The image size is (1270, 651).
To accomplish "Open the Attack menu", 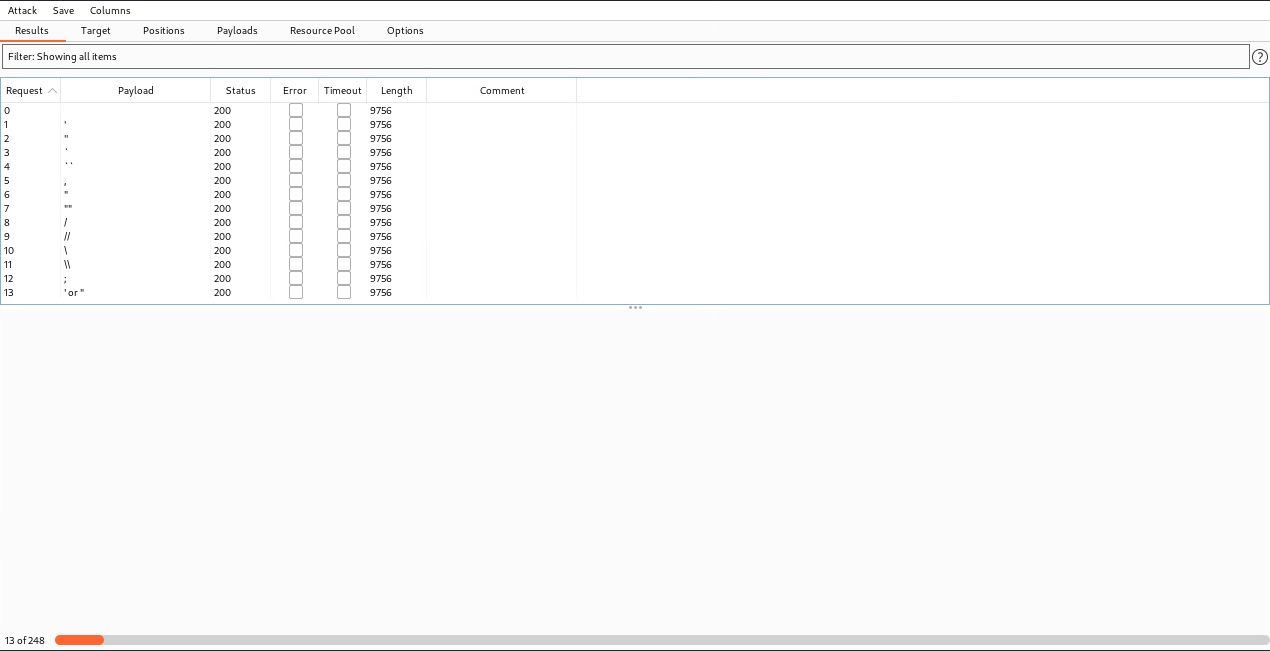I will point(22,10).
